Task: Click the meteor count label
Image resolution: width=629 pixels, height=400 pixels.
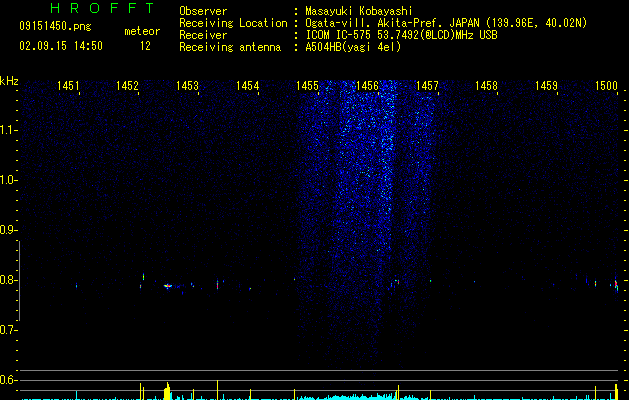Action: pos(142,31)
